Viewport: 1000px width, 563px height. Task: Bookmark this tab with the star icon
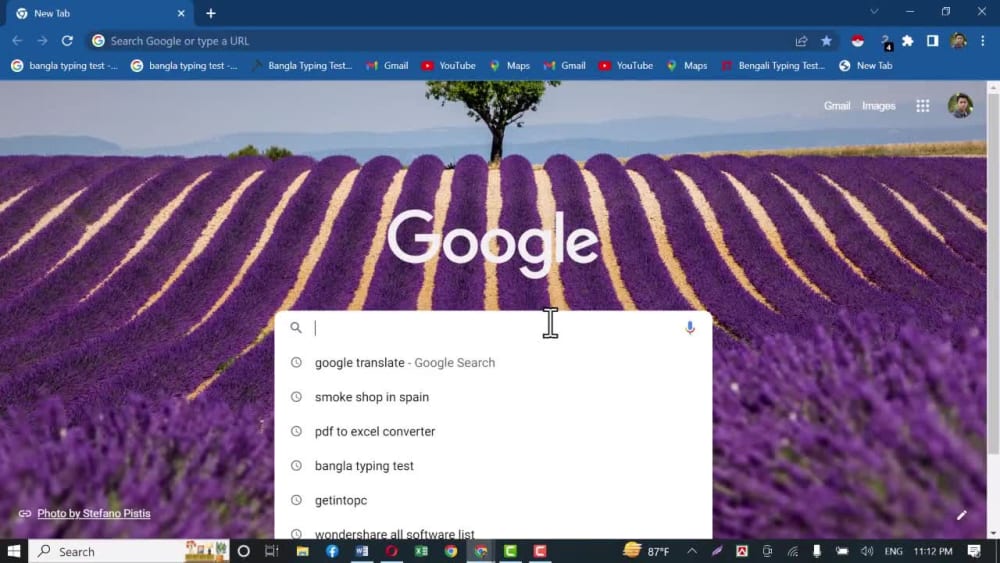point(827,41)
